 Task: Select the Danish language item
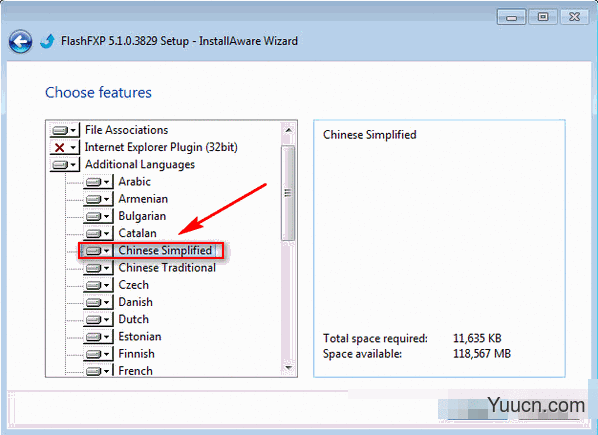tap(135, 302)
